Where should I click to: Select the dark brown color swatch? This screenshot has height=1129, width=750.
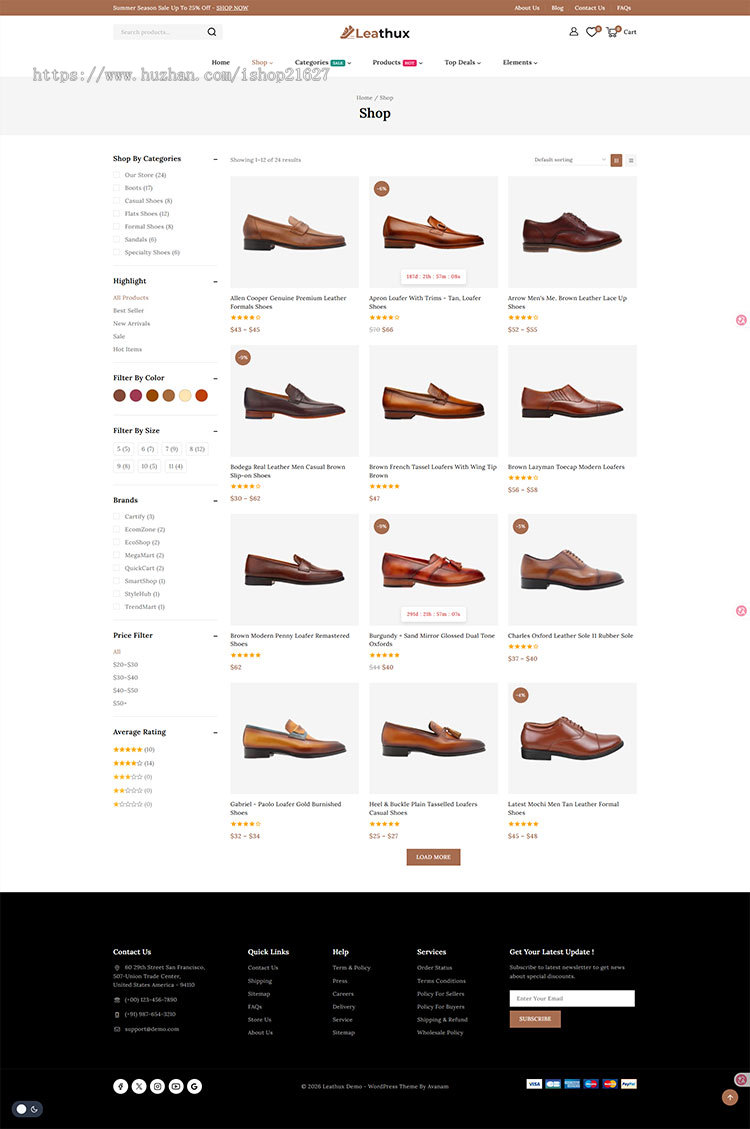(119, 395)
